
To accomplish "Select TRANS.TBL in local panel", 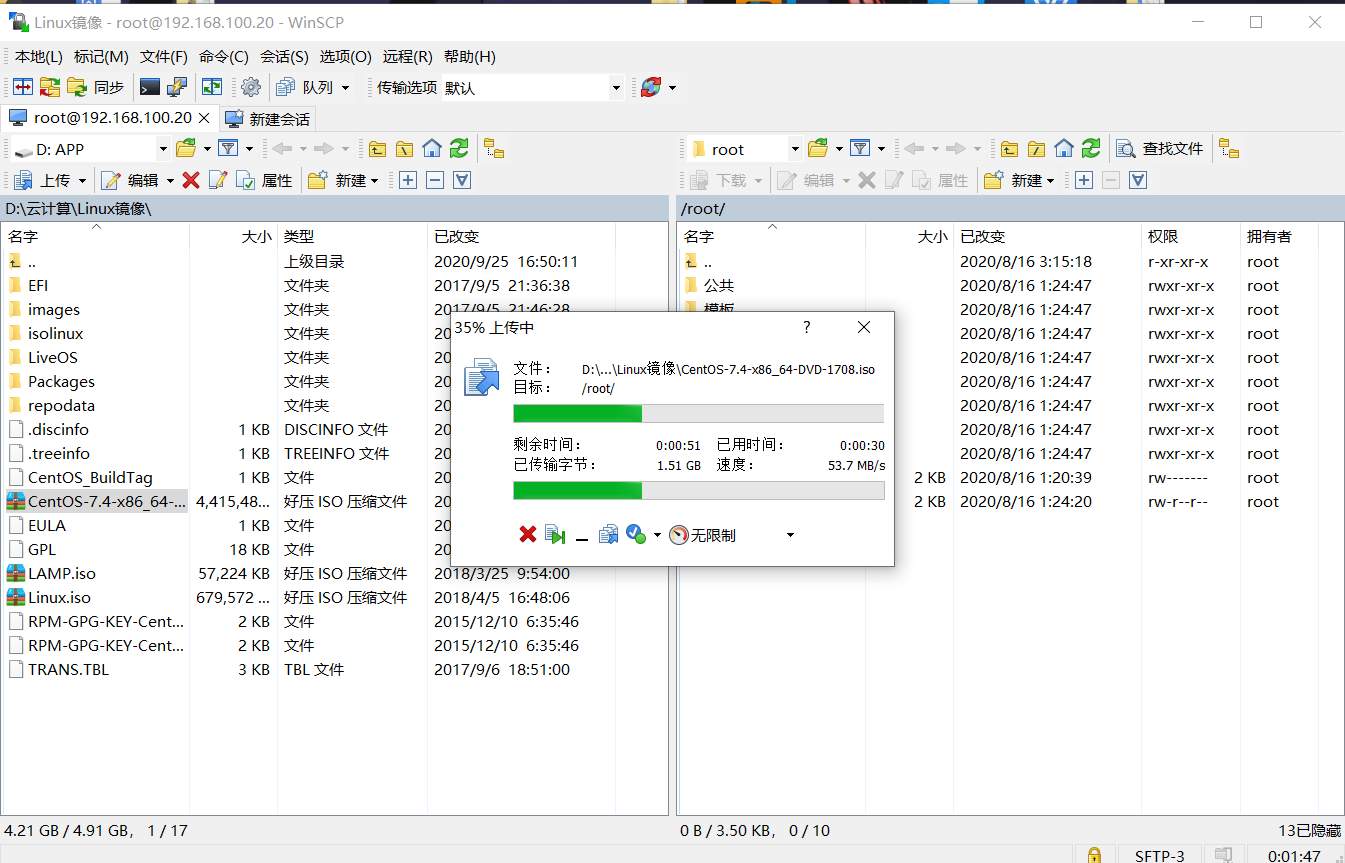I will click(68, 670).
